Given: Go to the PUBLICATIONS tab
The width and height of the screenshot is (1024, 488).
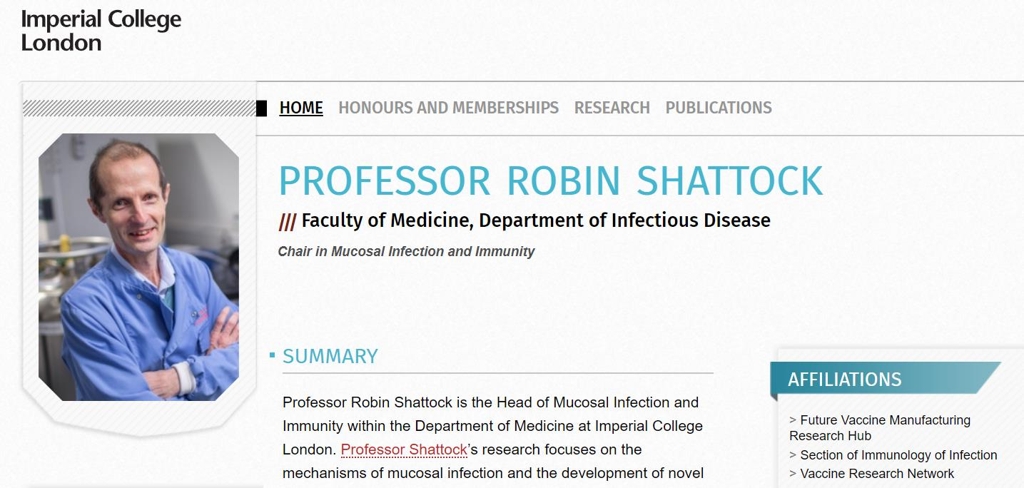Looking at the screenshot, I should coord(718,108).
